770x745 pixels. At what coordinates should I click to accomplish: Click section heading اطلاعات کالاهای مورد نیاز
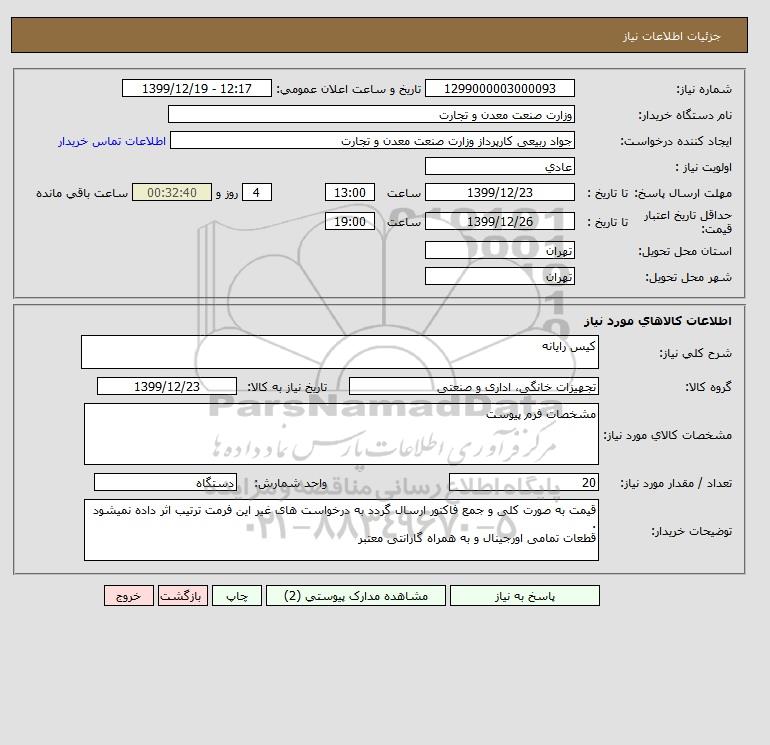click(x=658, y=321)
